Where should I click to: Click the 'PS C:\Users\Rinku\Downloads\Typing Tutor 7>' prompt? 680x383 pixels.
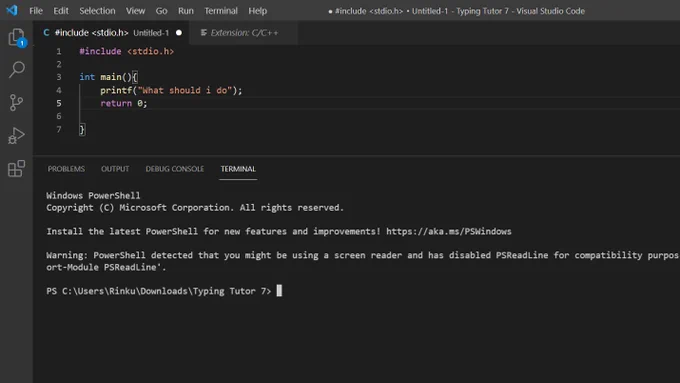(x=159, y=291)
